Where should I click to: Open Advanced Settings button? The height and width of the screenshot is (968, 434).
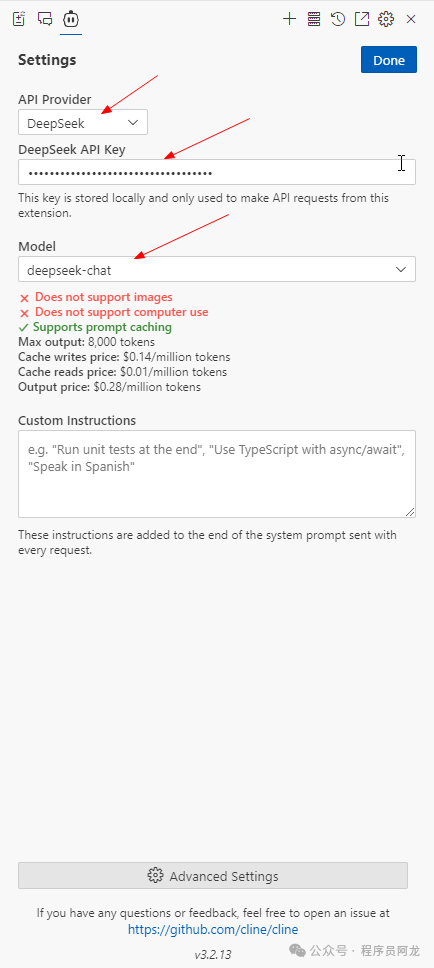coord(213,875)
